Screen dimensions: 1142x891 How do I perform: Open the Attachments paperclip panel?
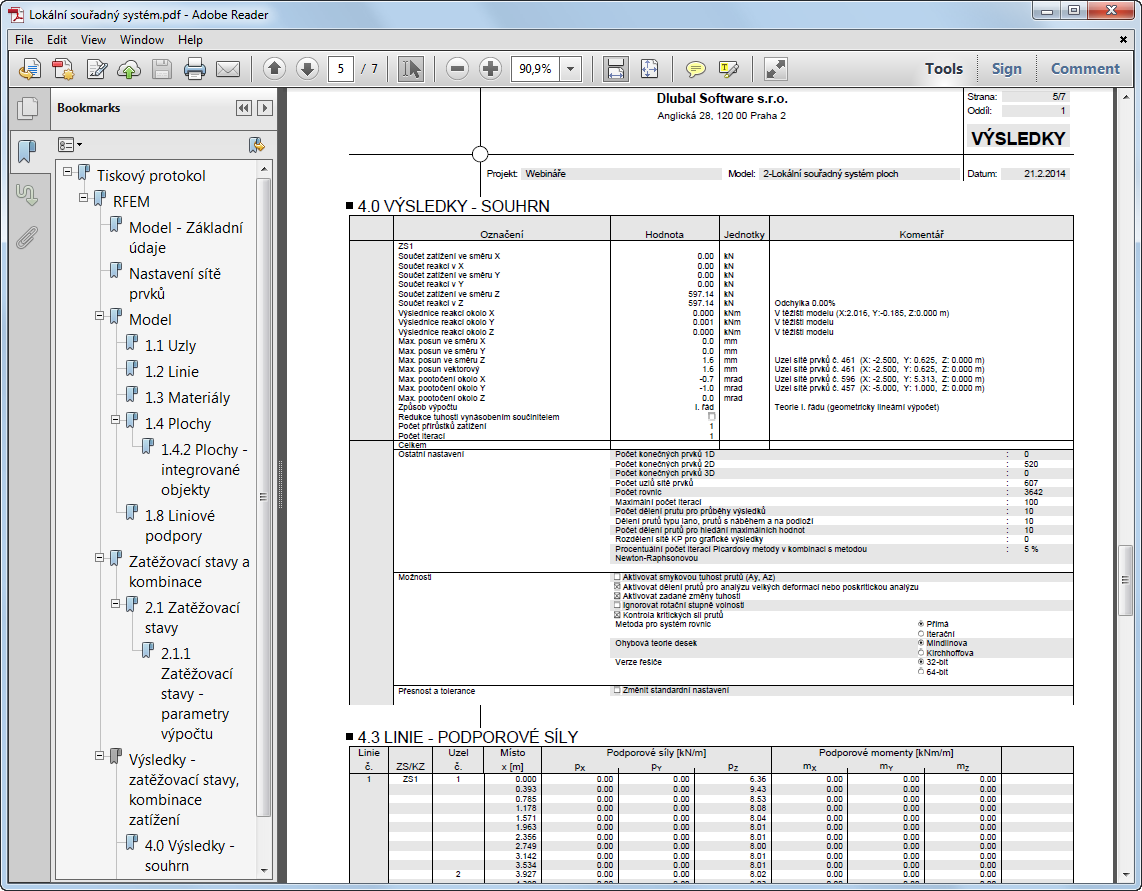click(x=27, y=238)
